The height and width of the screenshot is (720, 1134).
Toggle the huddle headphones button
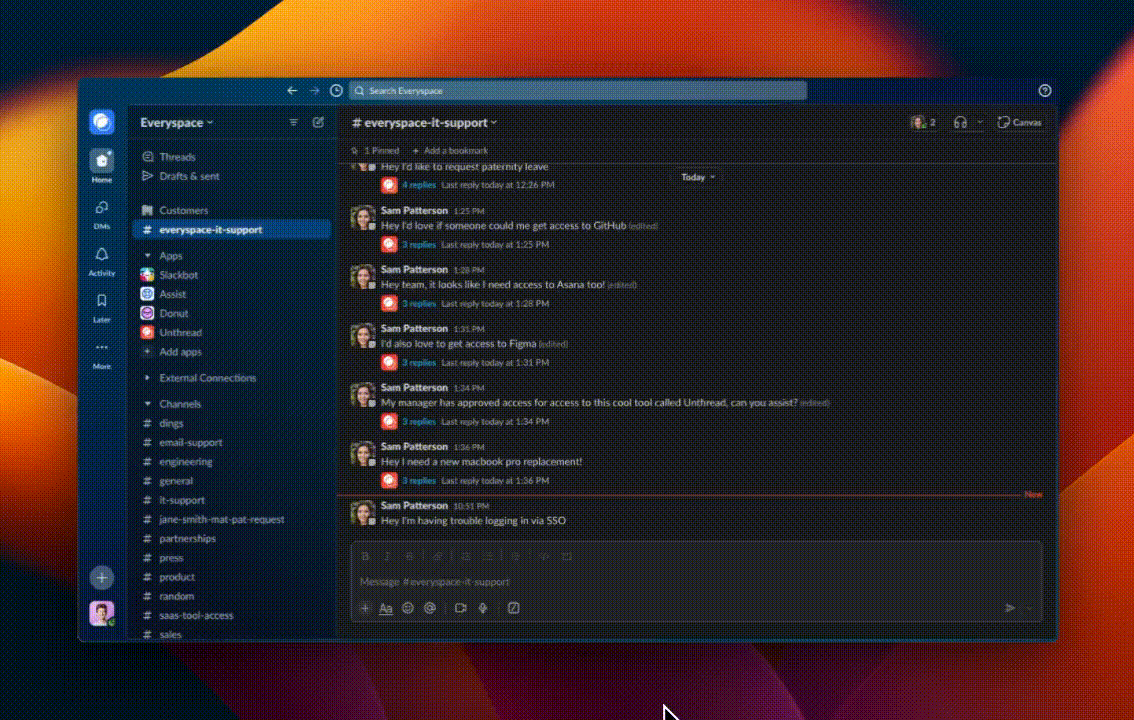click(x=960, y=122)
